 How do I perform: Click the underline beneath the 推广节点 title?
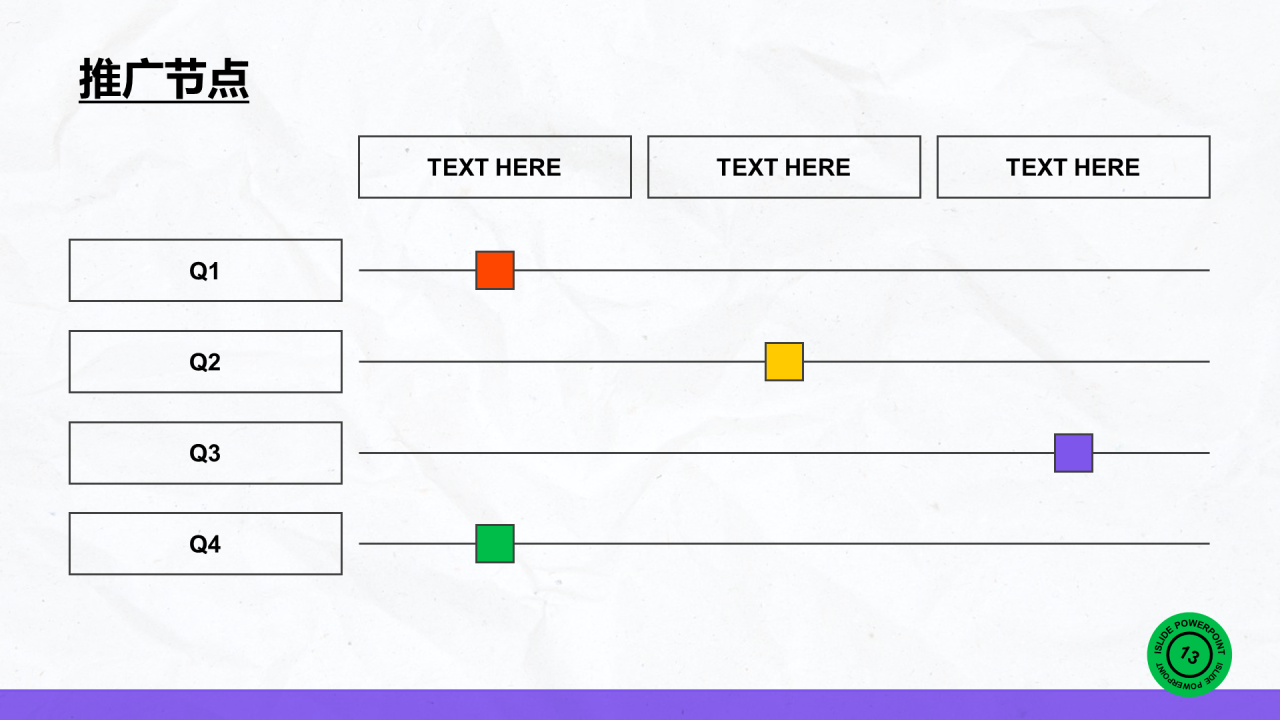pos(164,100)
